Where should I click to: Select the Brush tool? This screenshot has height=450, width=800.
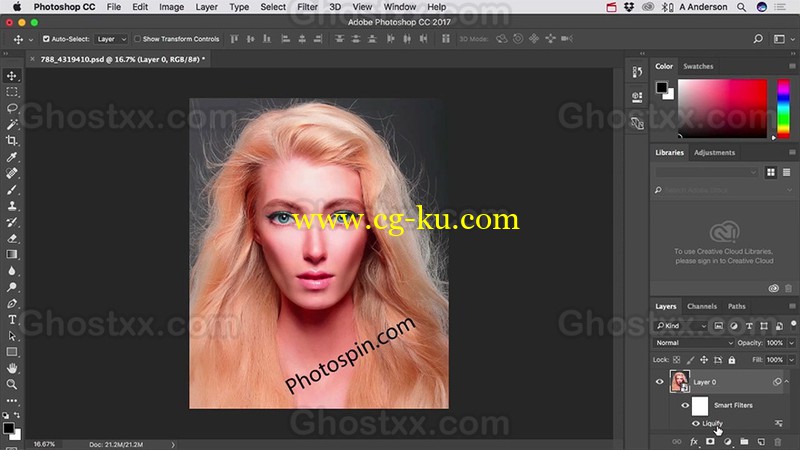[12, 190]
